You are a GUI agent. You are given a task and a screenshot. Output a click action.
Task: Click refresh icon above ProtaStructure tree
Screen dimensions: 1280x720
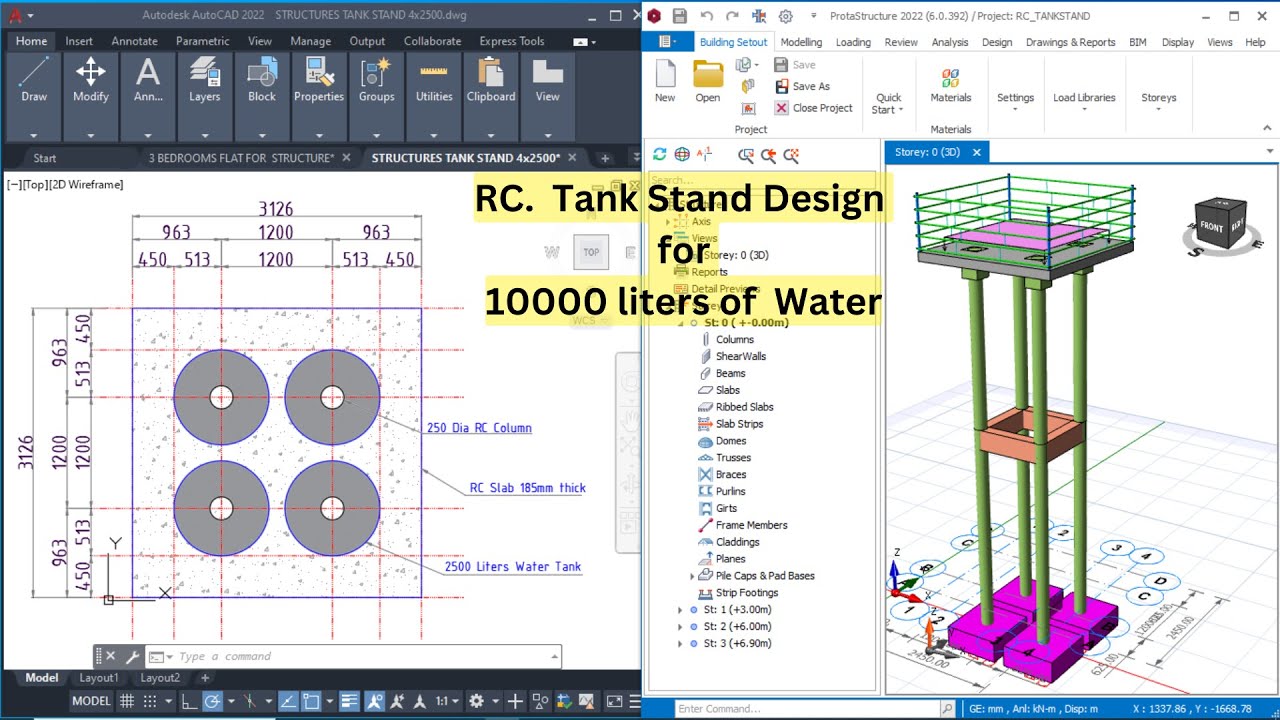coord(659,154)
